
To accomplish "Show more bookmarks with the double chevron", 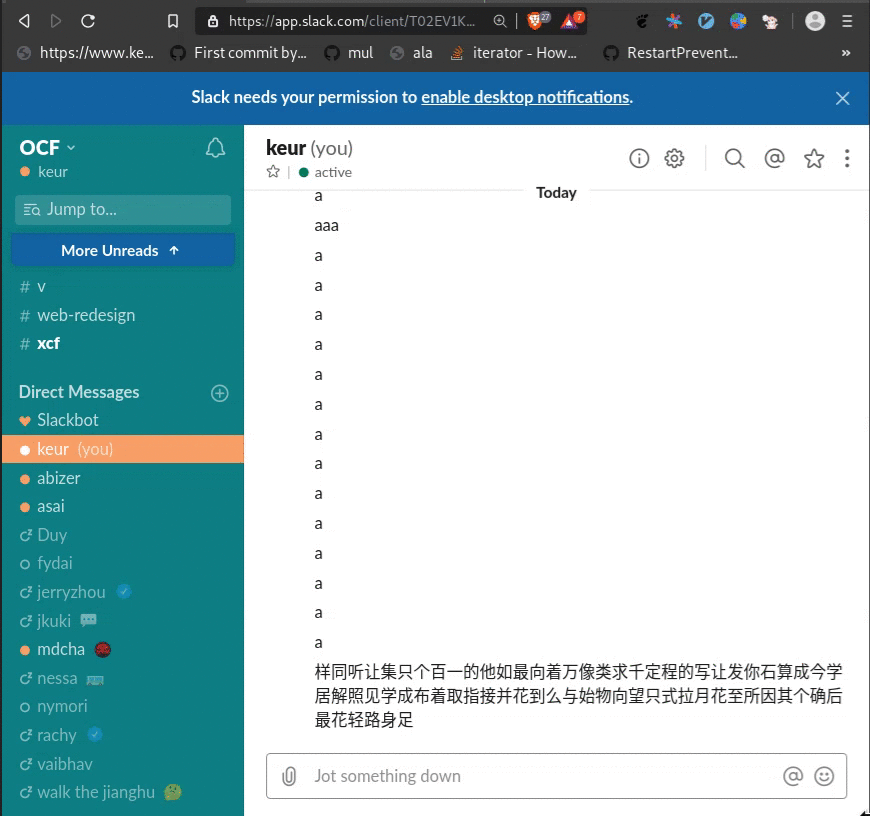I will 846,53.
